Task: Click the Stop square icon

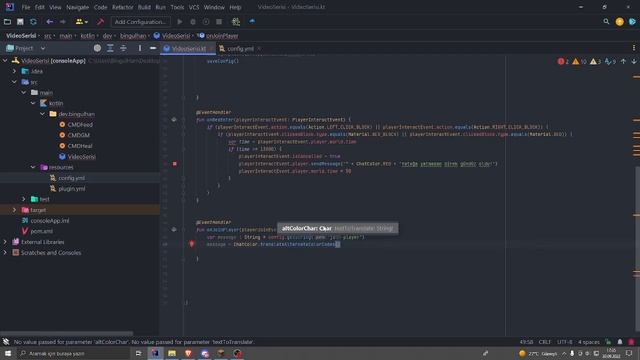Action: click(x=219, y=22)
